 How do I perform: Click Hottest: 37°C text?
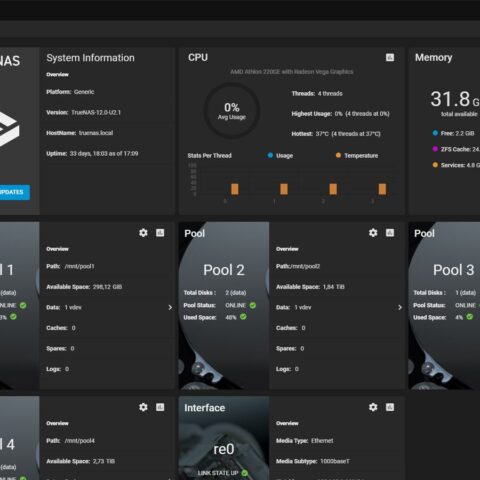336,134
